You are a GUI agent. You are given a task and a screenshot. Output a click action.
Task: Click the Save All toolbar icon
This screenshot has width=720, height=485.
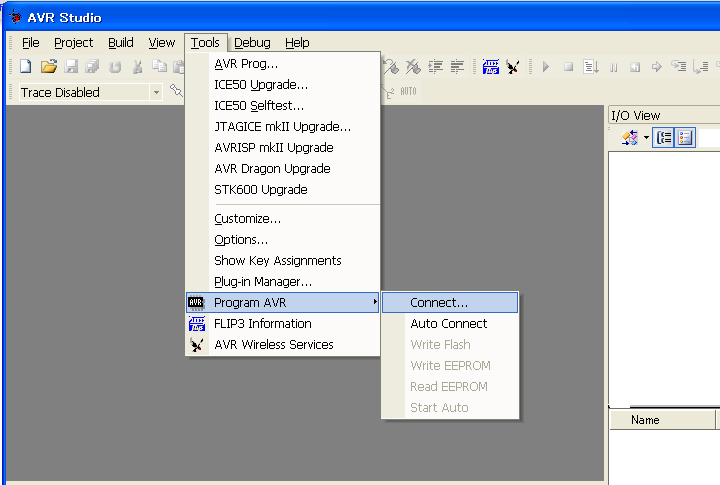click(92, 67)
